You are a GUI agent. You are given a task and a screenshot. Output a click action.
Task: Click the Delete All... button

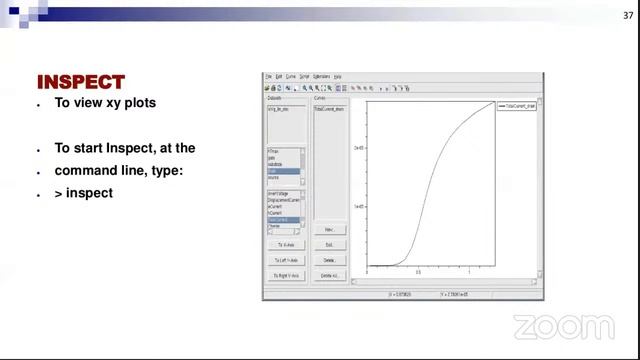[330, 276]
